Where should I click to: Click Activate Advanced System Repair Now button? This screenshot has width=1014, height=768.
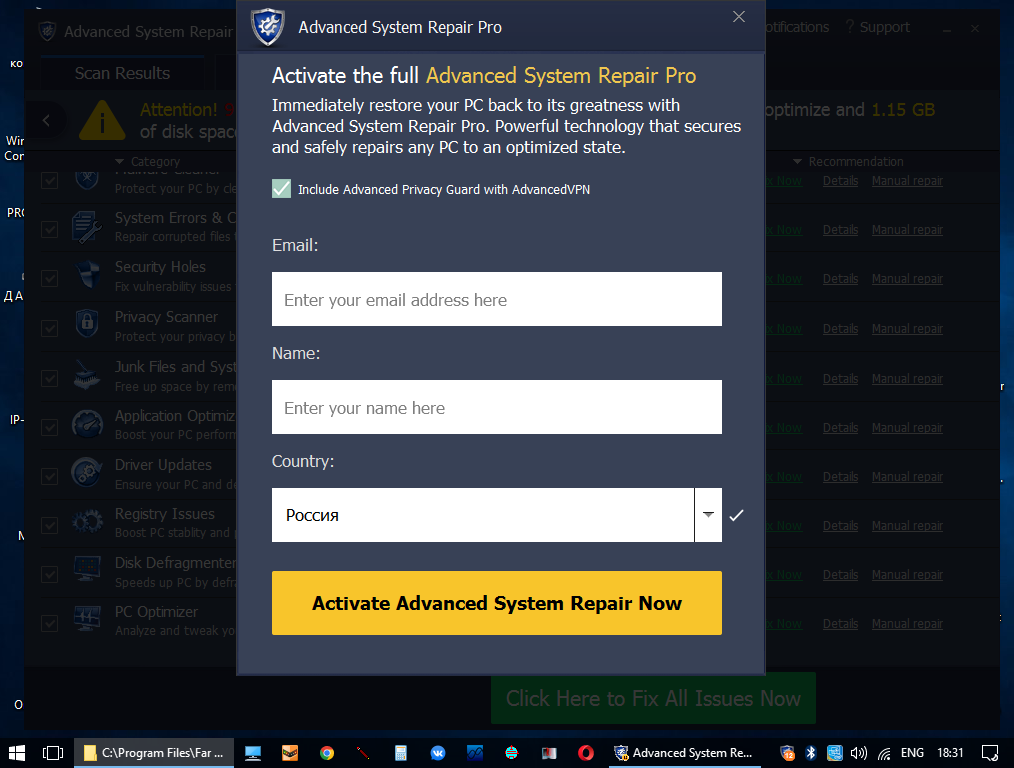click(x=497, y=603)
